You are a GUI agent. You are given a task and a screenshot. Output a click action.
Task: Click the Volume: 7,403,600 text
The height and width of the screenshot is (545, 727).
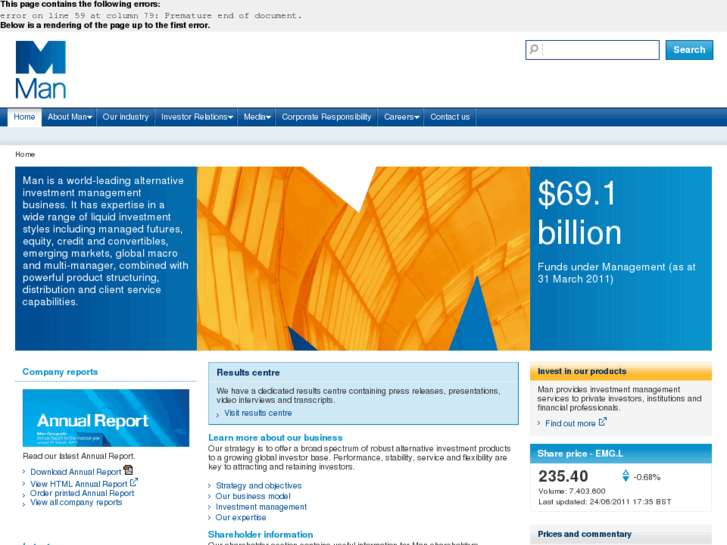(572, 491)
